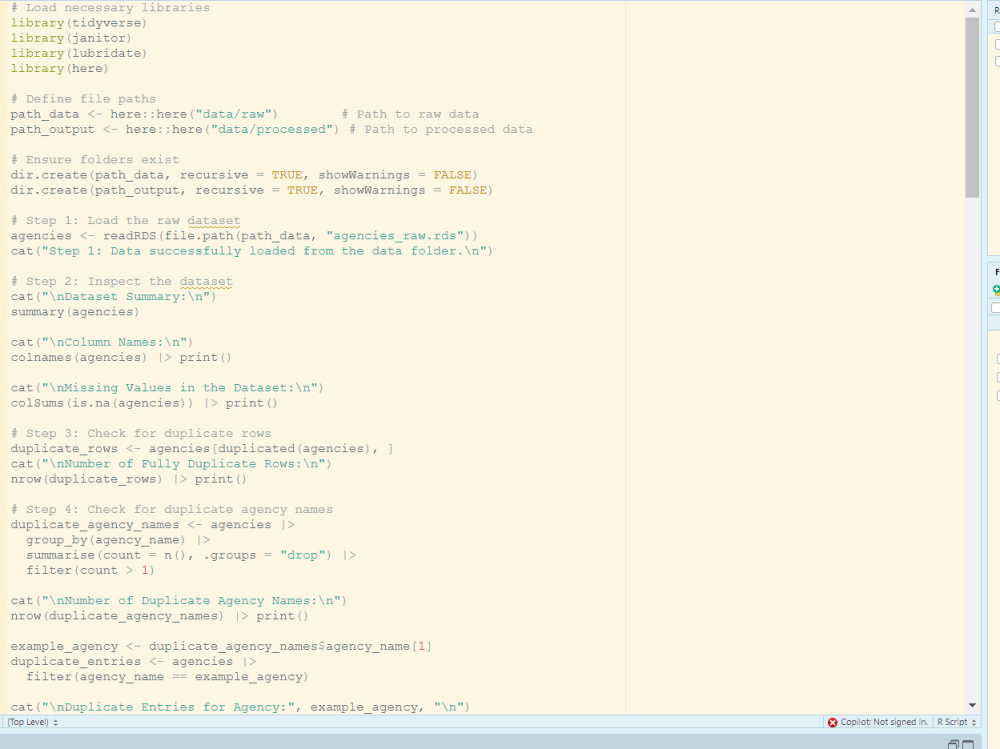Click the summary(agencies) line
The image size is (1000, 749).
coord(75,312)
